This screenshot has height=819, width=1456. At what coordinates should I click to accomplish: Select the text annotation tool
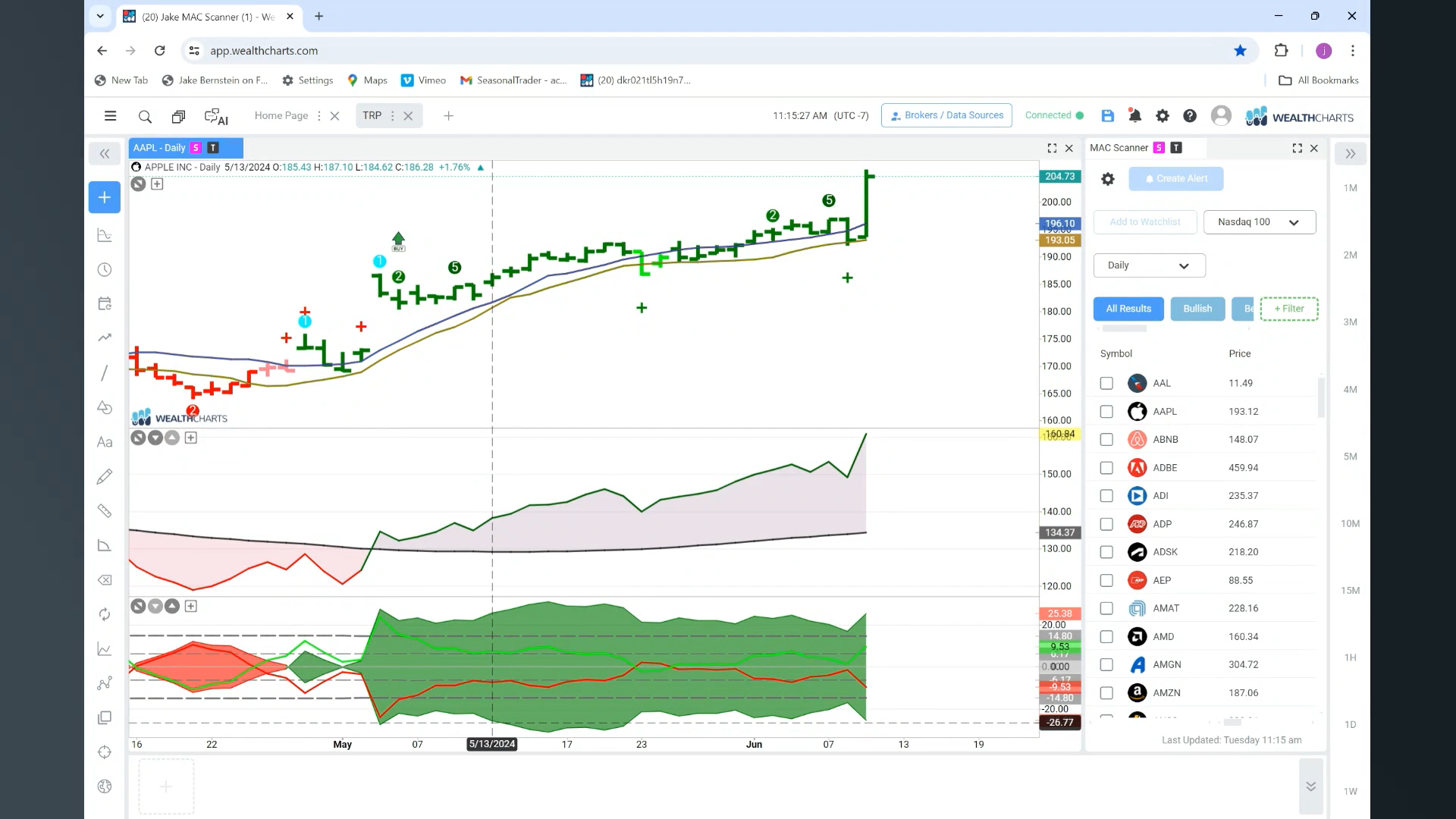coord(105,442)
